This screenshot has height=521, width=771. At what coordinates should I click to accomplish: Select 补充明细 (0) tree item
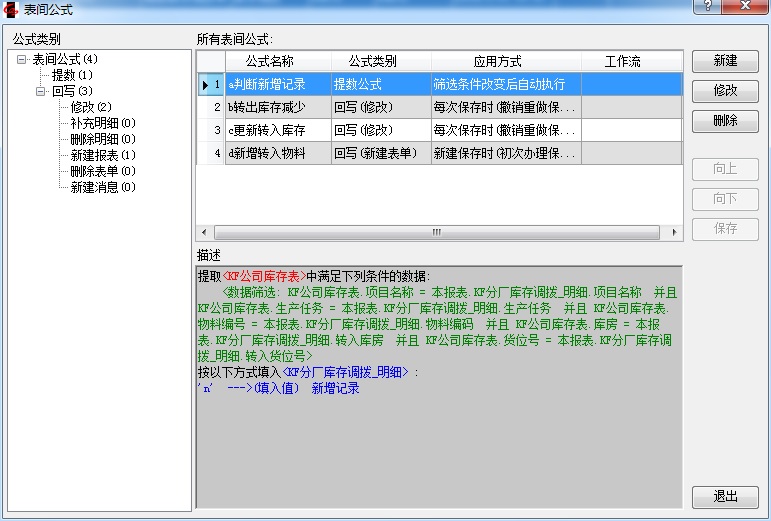click(x=102, y=123)
